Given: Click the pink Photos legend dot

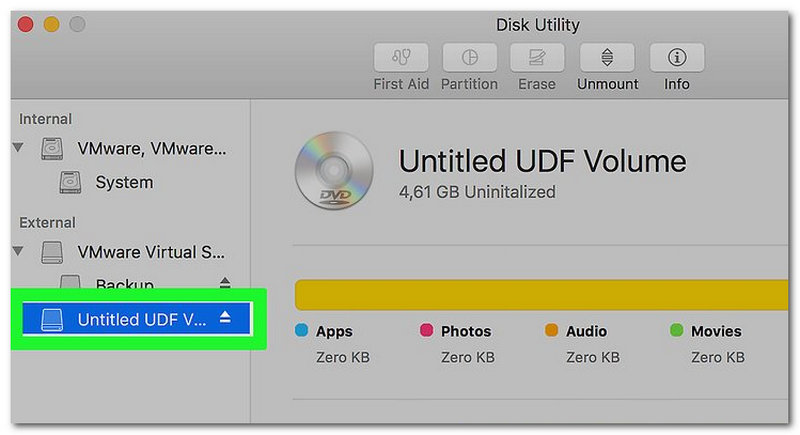Looking at the screenshot, I should point(427,330).
